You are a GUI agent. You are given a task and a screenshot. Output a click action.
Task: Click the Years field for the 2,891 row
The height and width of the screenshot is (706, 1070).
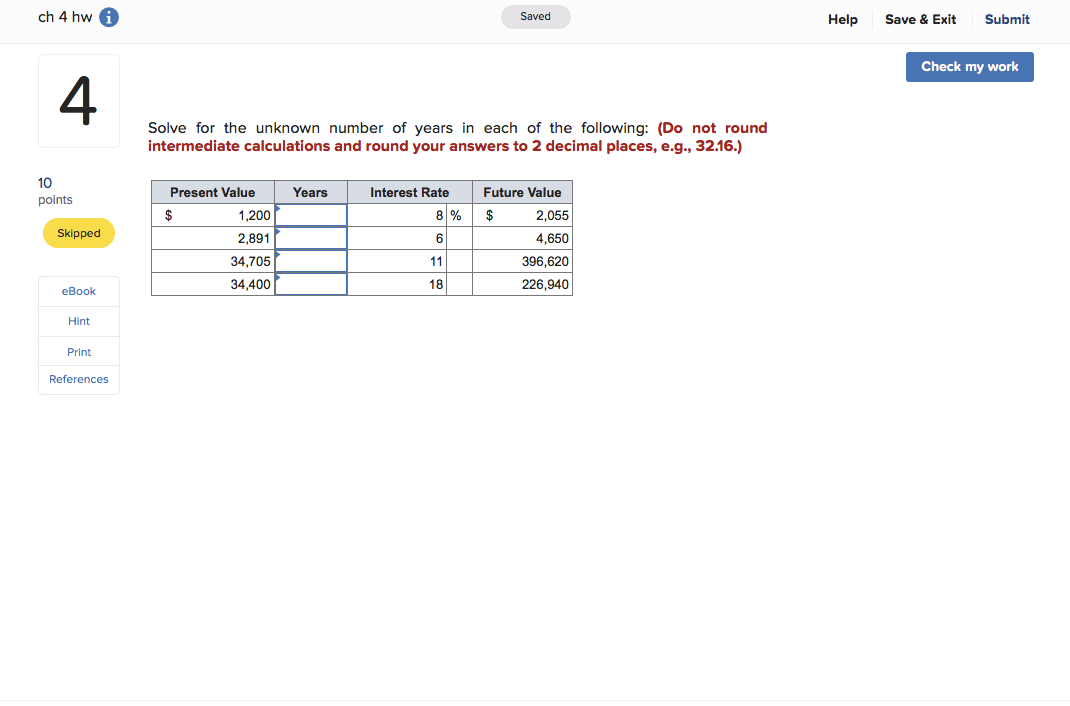pyautogui.click(x=310, y=239)
